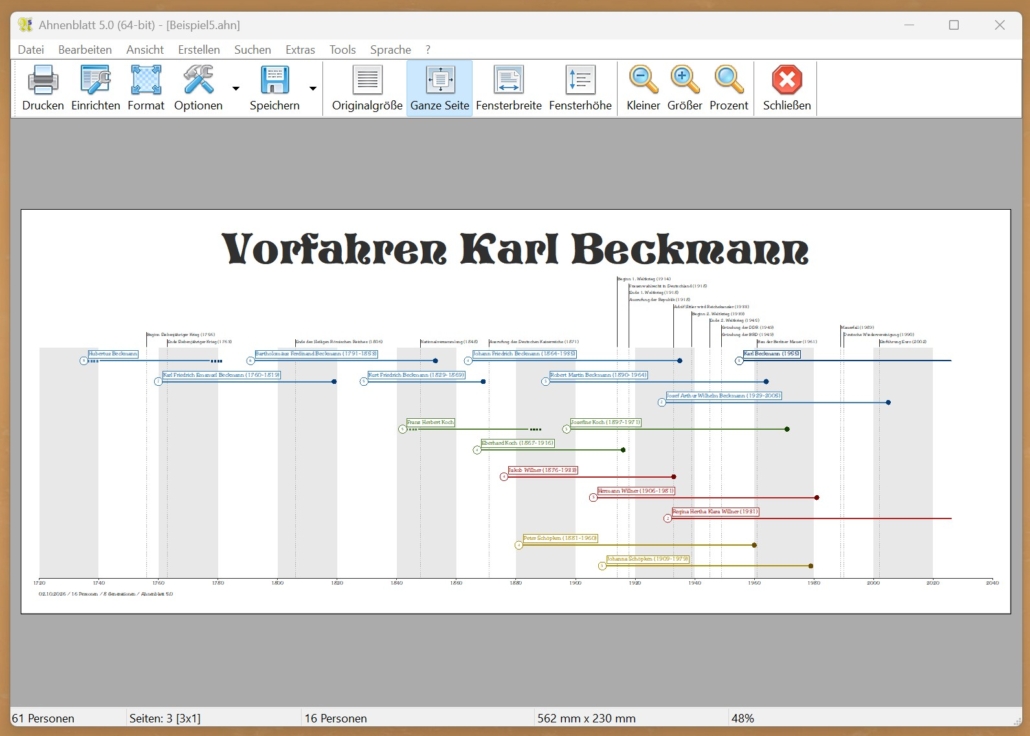Click Franz Herbert Koch label

[x=430, y=422]
